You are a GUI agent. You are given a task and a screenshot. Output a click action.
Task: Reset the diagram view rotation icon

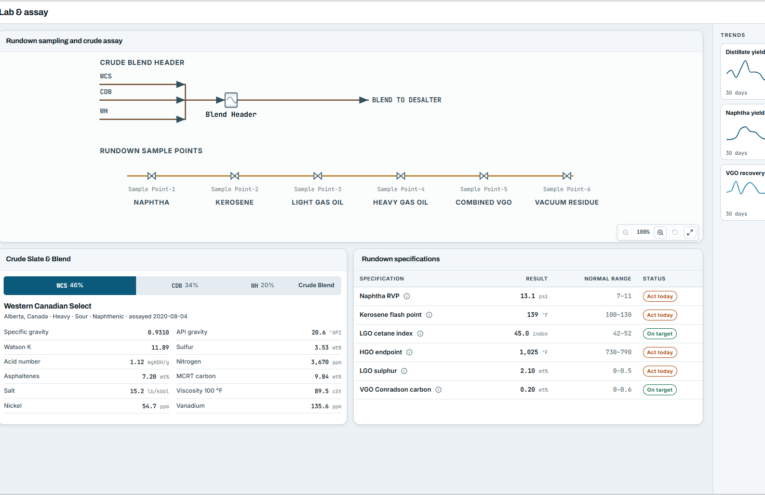pos(675,233)
